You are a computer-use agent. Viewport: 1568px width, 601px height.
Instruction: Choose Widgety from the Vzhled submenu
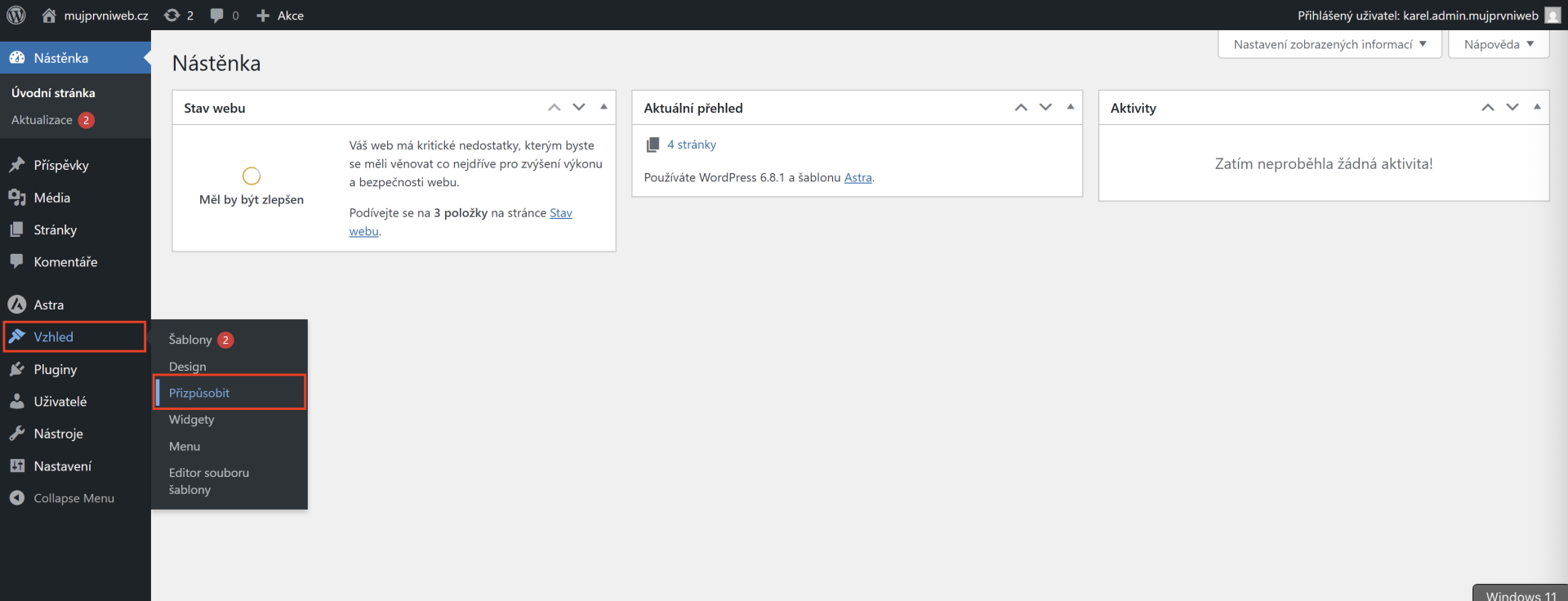pos(192,420)
